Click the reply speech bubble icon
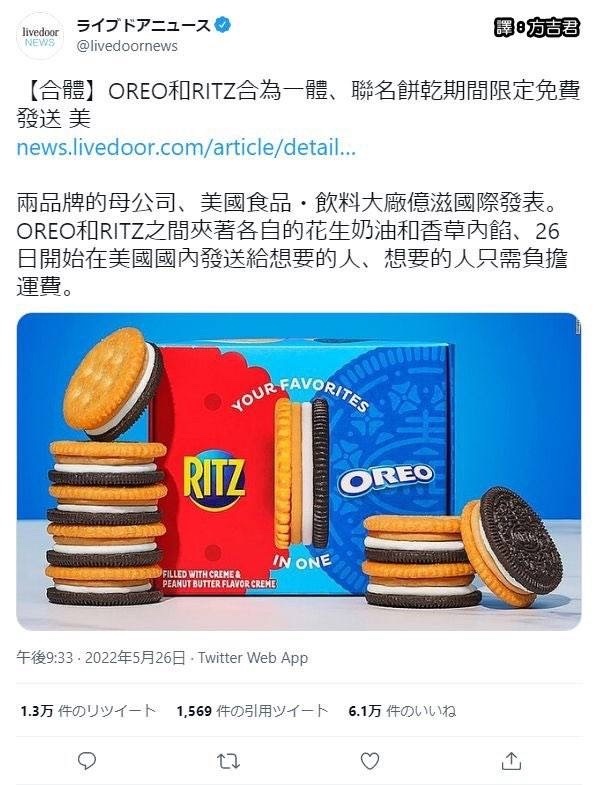The image size is (598, 785). 87,760
